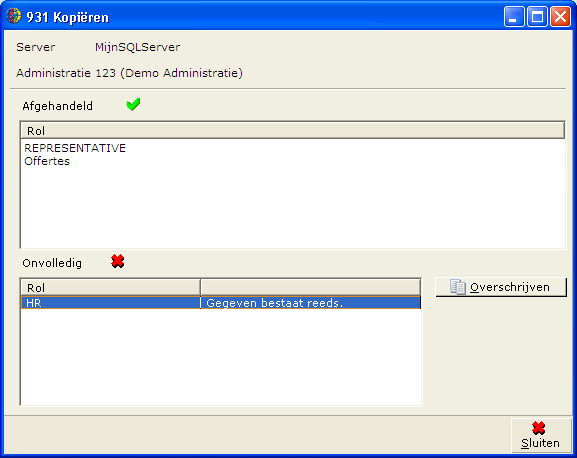The width and height of the screenshot is (577, 458).
Task: Click the Administratie 123 (Demo Administratie) label
Action: click(x=130, y=73)
